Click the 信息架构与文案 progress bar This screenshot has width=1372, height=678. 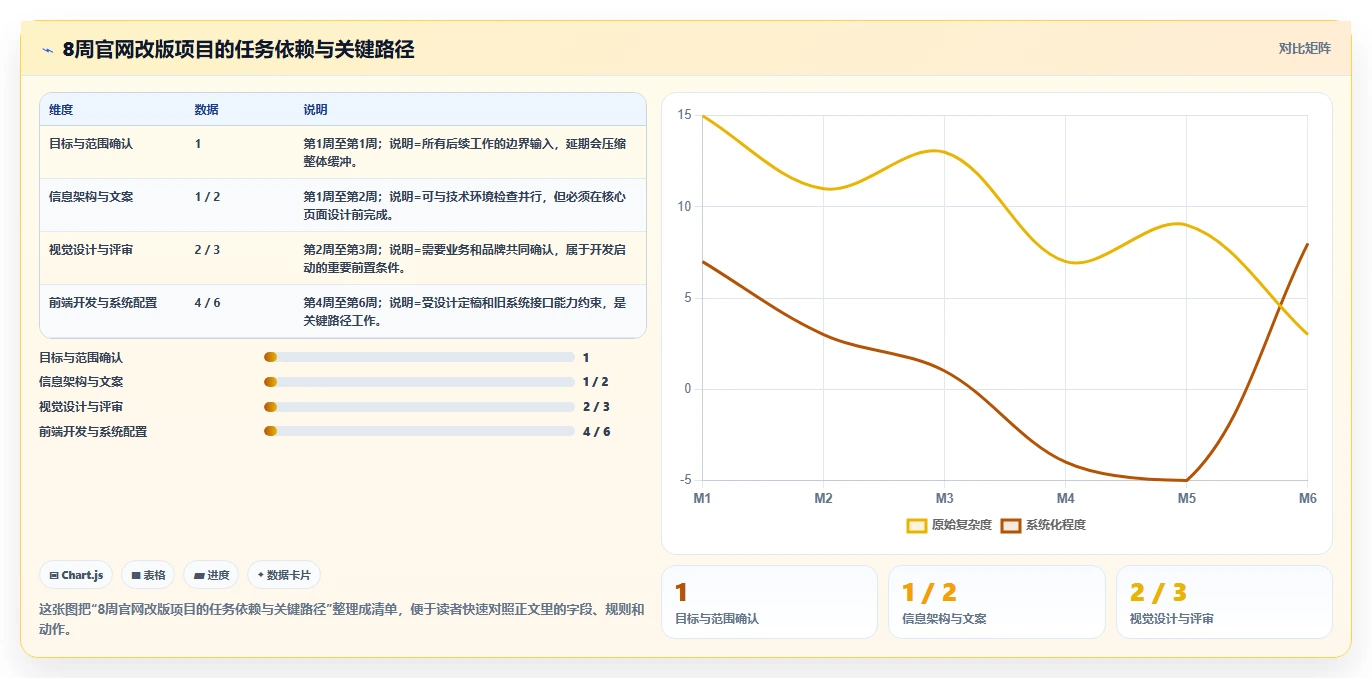tap(419, 382)
